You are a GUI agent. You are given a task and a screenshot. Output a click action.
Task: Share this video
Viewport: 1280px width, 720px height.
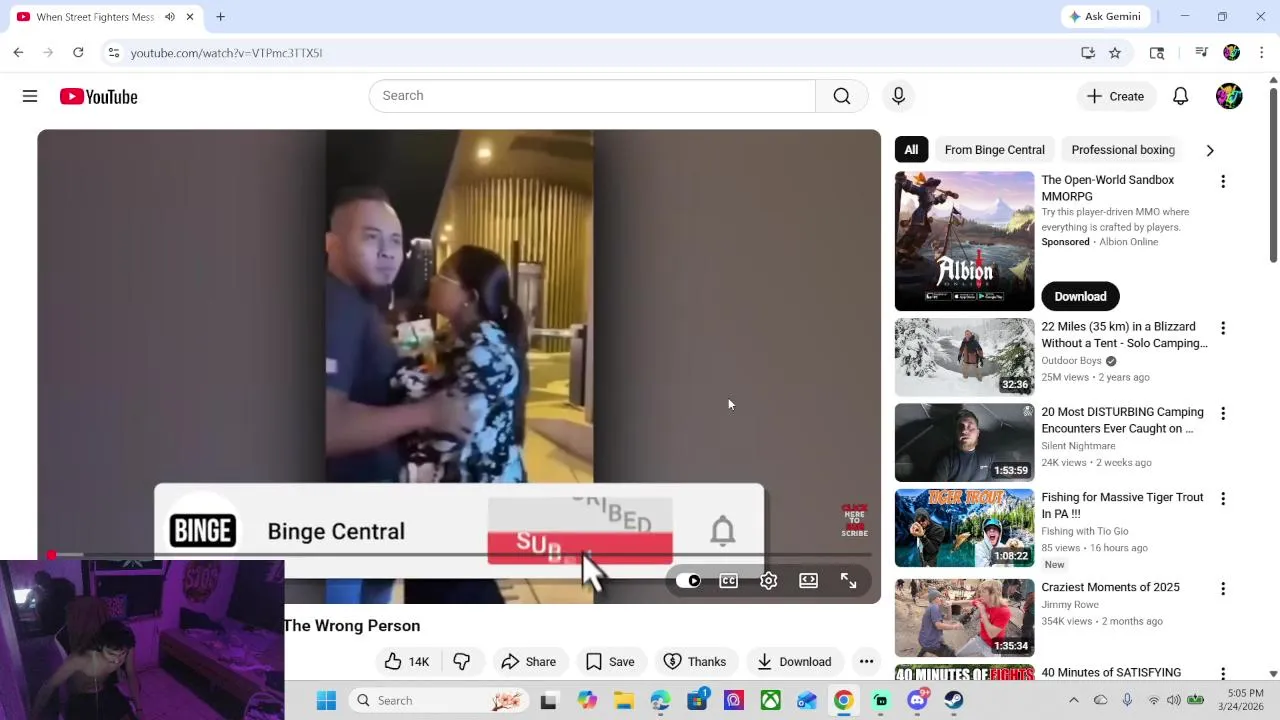coord(528,661)
